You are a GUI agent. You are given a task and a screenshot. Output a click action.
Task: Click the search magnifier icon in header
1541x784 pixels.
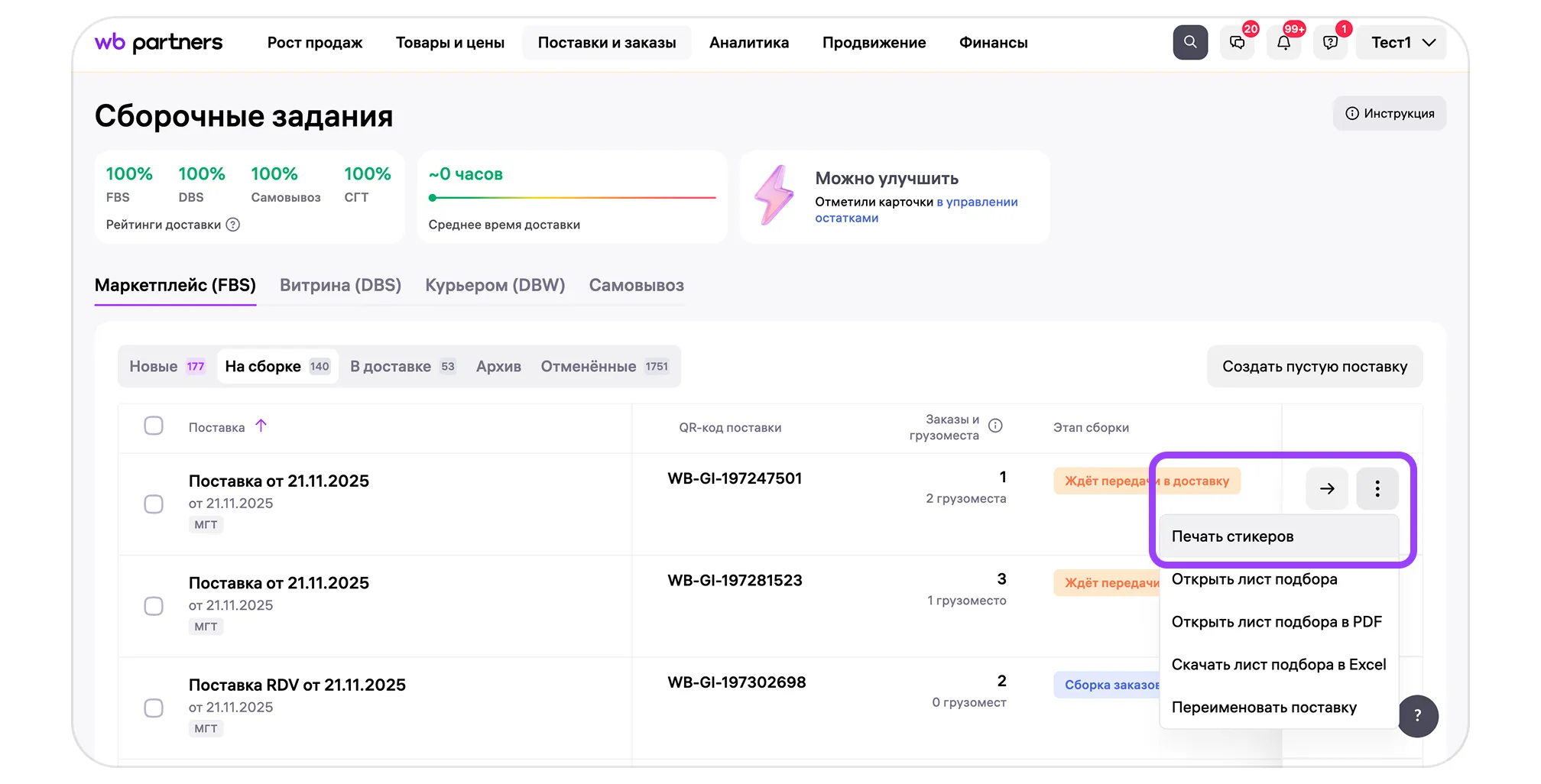1189,42
